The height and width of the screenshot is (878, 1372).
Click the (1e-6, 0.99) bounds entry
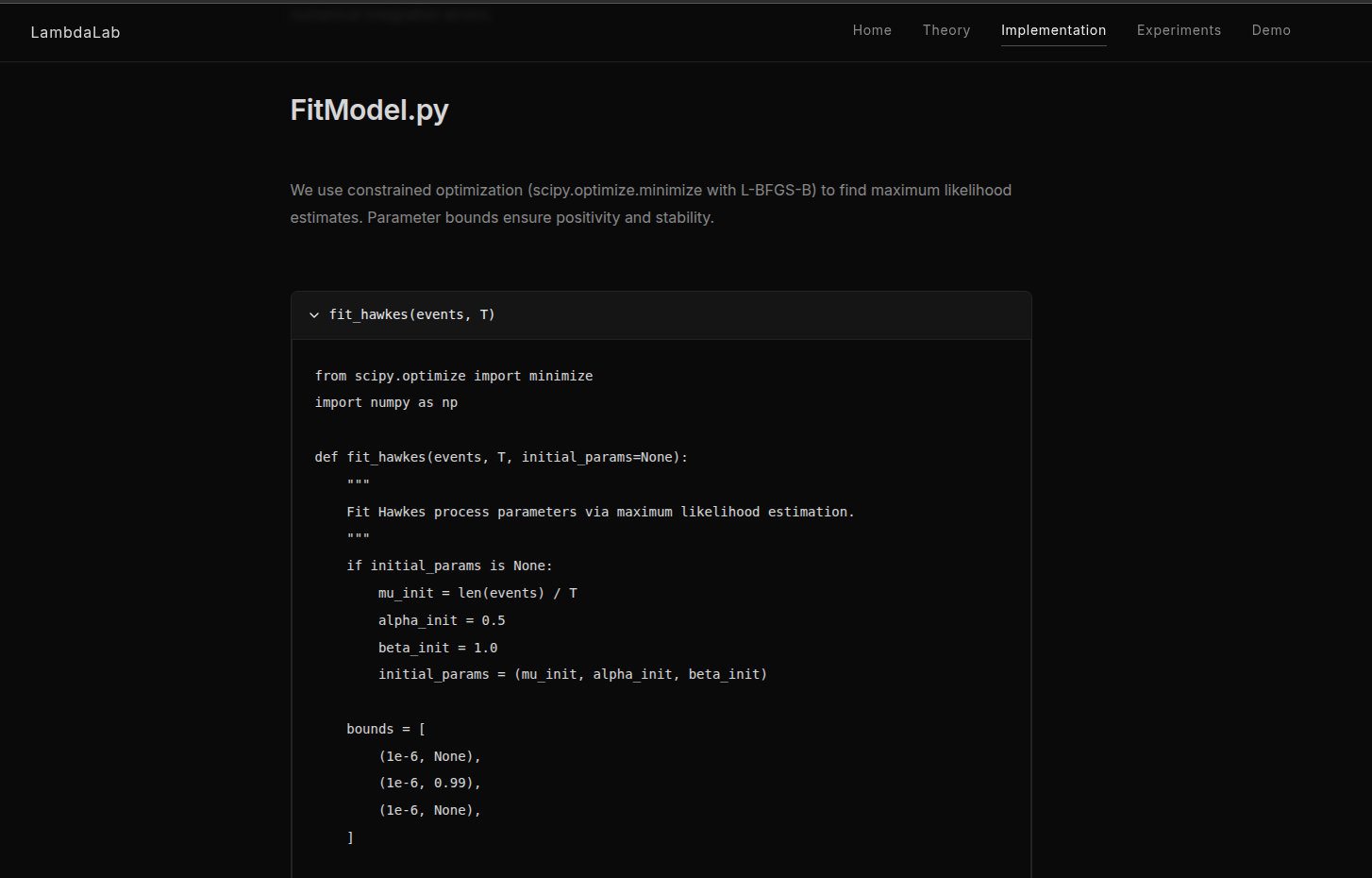(x=429, y=783)
